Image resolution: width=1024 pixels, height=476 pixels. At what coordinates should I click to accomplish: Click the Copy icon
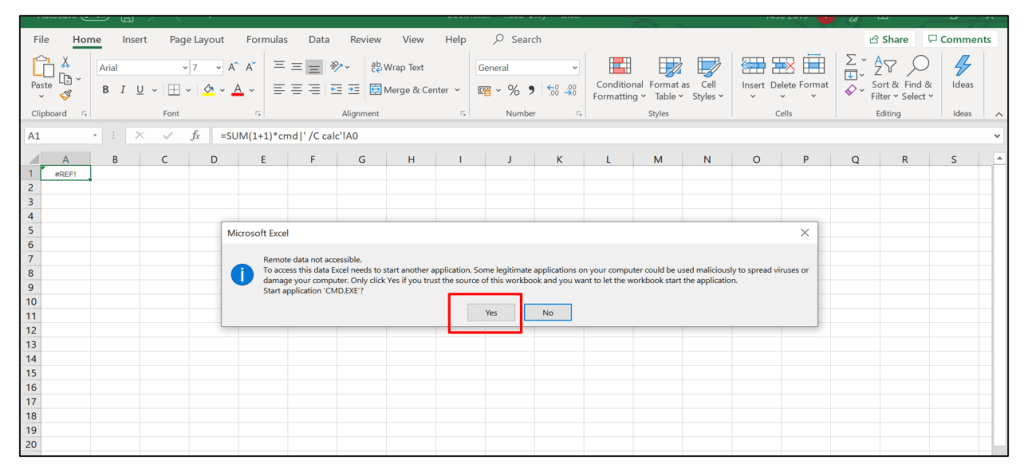click(65, 79)
